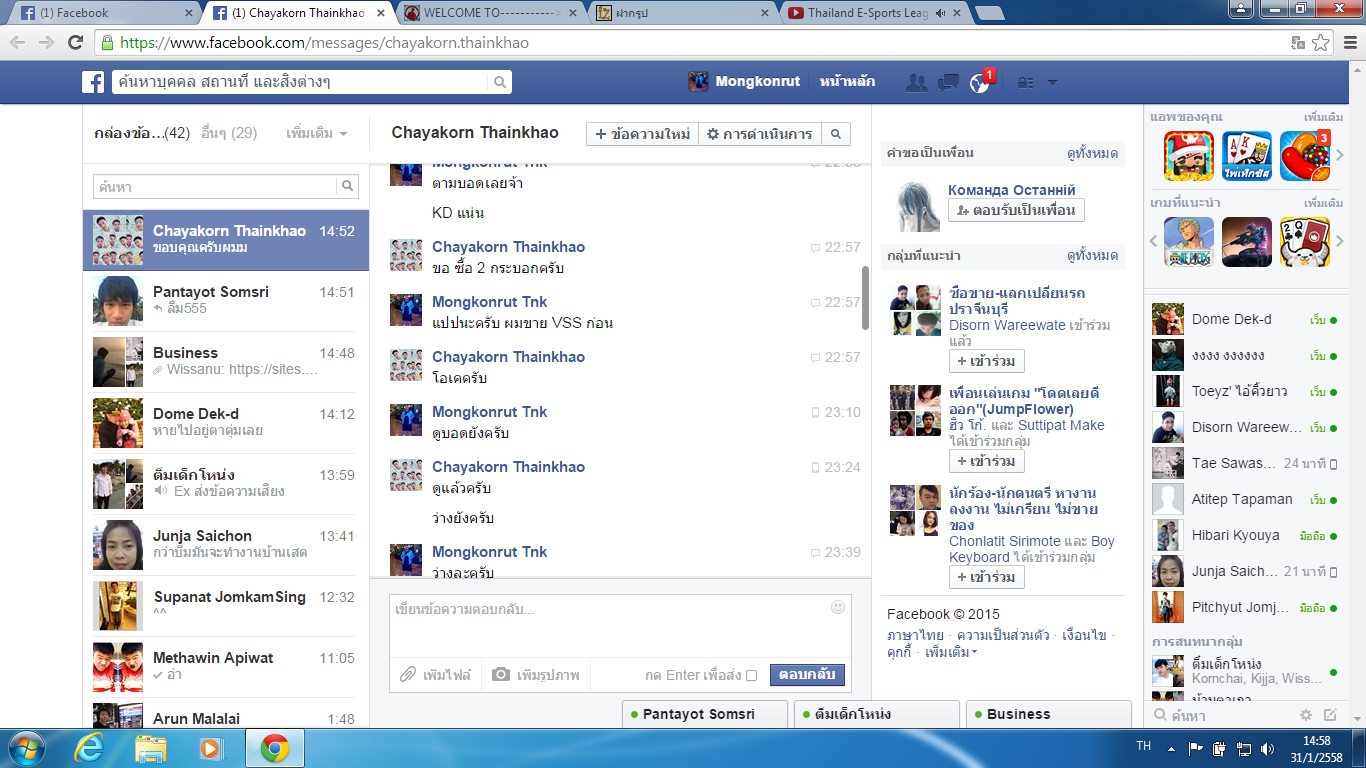This screenshot has height=768, width=1366.
Task: Open the Junja Saichon conversation in inbox
Action: pos(226,544)
